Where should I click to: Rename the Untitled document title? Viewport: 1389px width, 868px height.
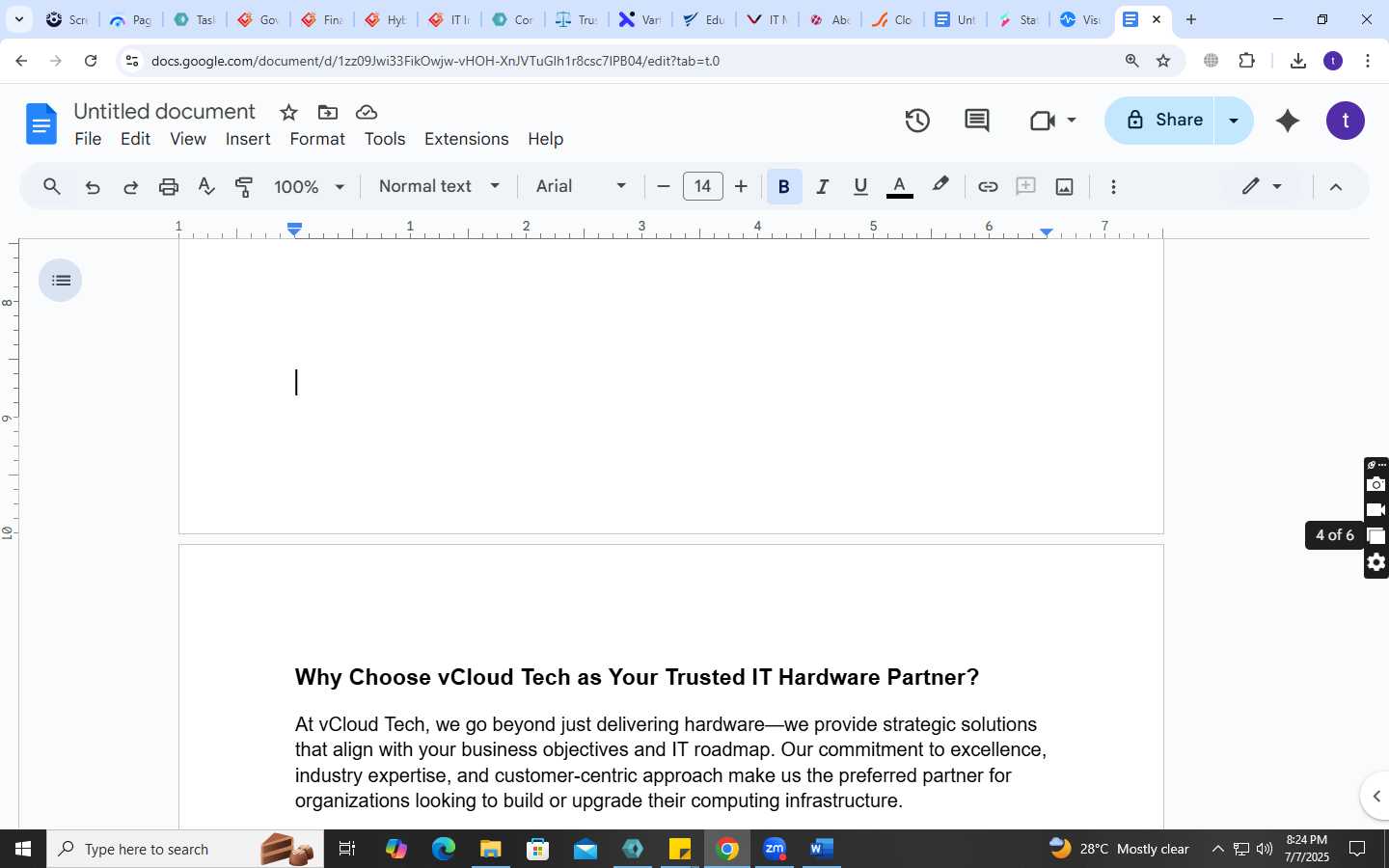165,112
